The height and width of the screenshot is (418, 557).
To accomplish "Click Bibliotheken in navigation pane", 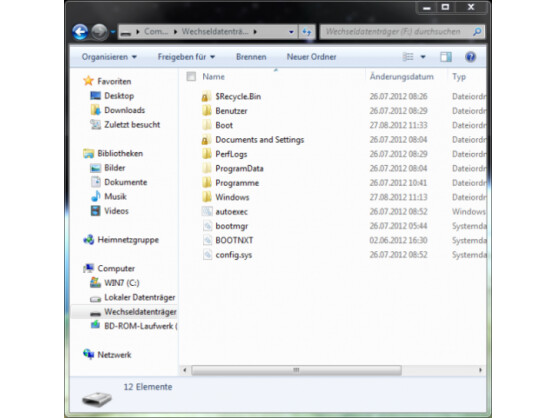I will pos(120,153).
